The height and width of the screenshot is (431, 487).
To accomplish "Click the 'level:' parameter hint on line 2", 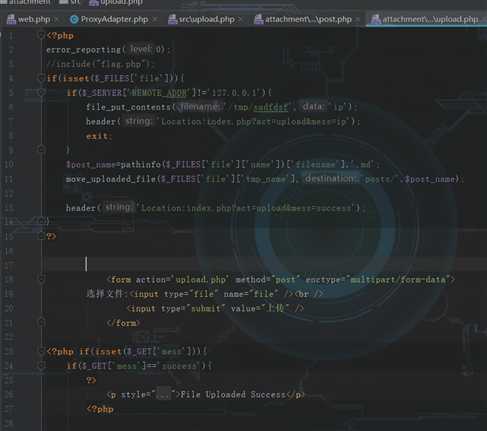I will click(x=140, y=49).
